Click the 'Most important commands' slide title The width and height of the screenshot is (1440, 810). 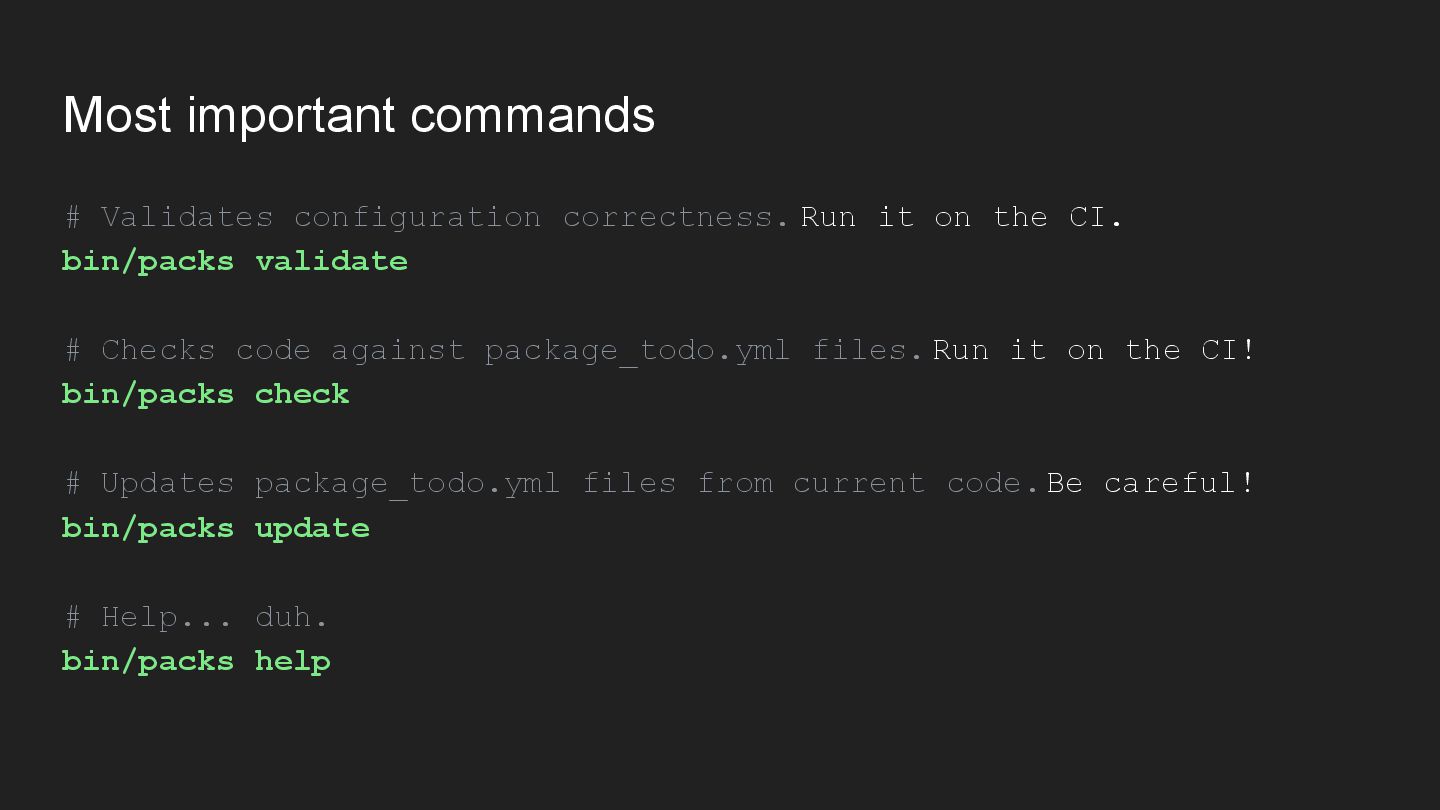coord(359,115)
